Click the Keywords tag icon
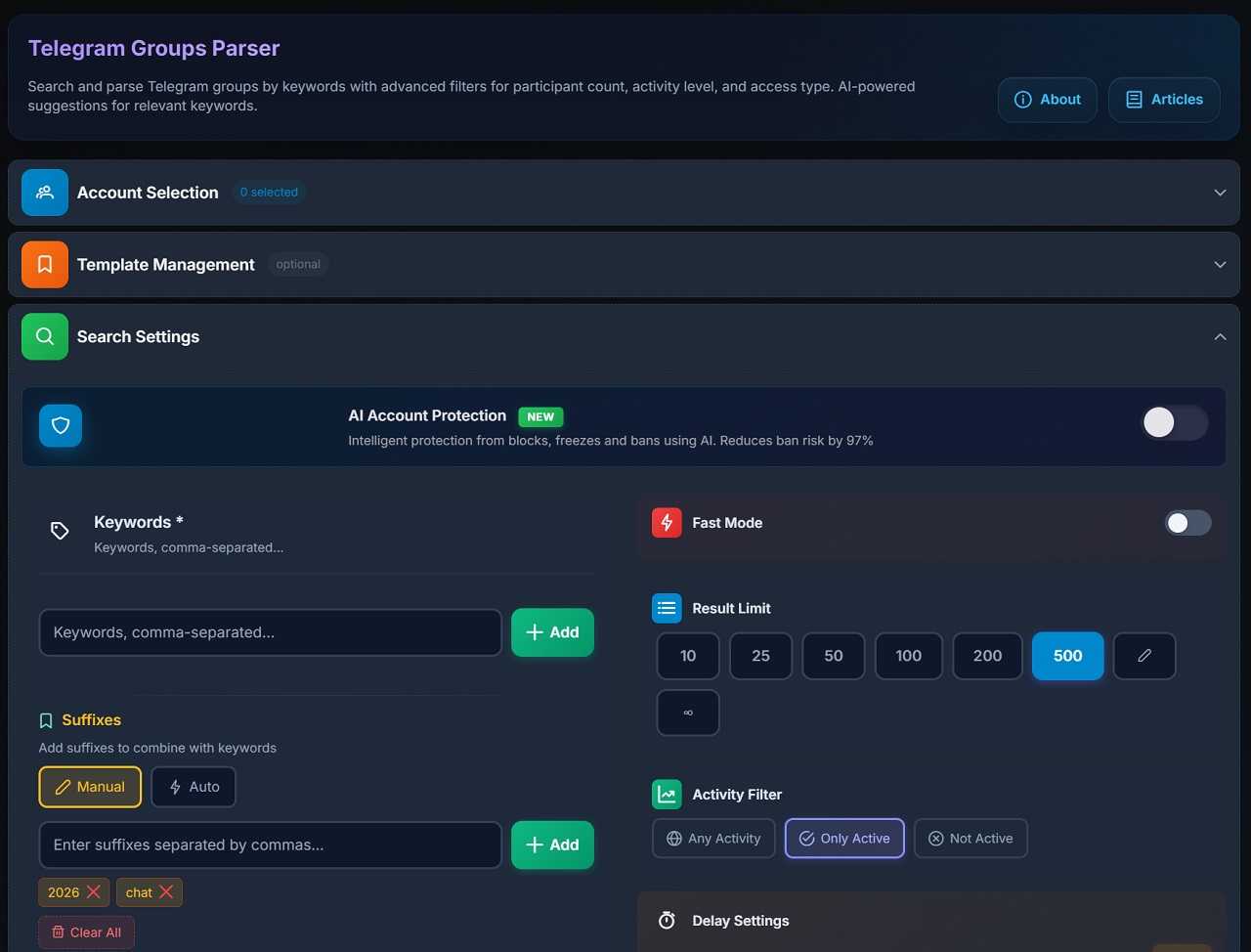Screen dimensions: 1251x952 point(60,531)
